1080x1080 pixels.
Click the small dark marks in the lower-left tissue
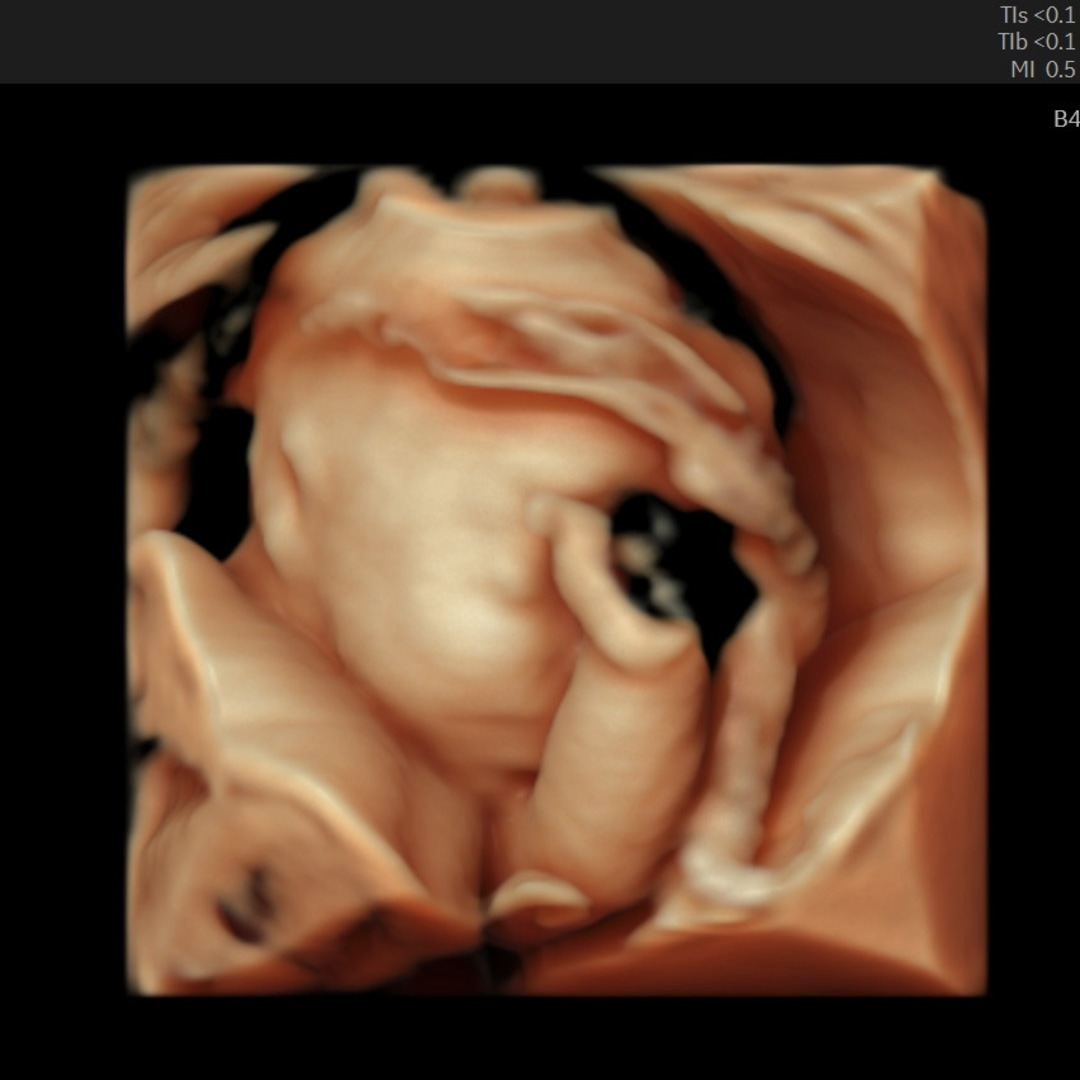pos(245,905)
